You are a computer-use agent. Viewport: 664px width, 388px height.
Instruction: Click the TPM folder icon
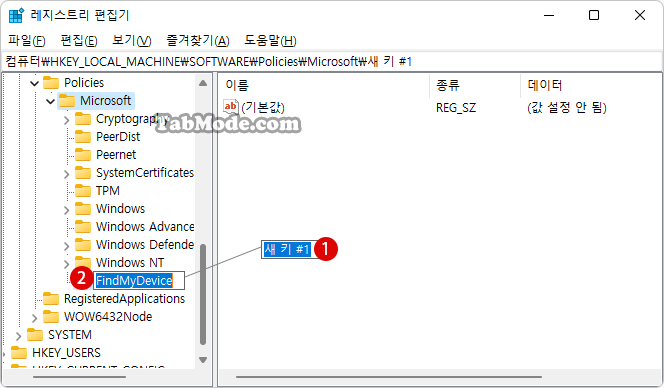coord(83,191)
